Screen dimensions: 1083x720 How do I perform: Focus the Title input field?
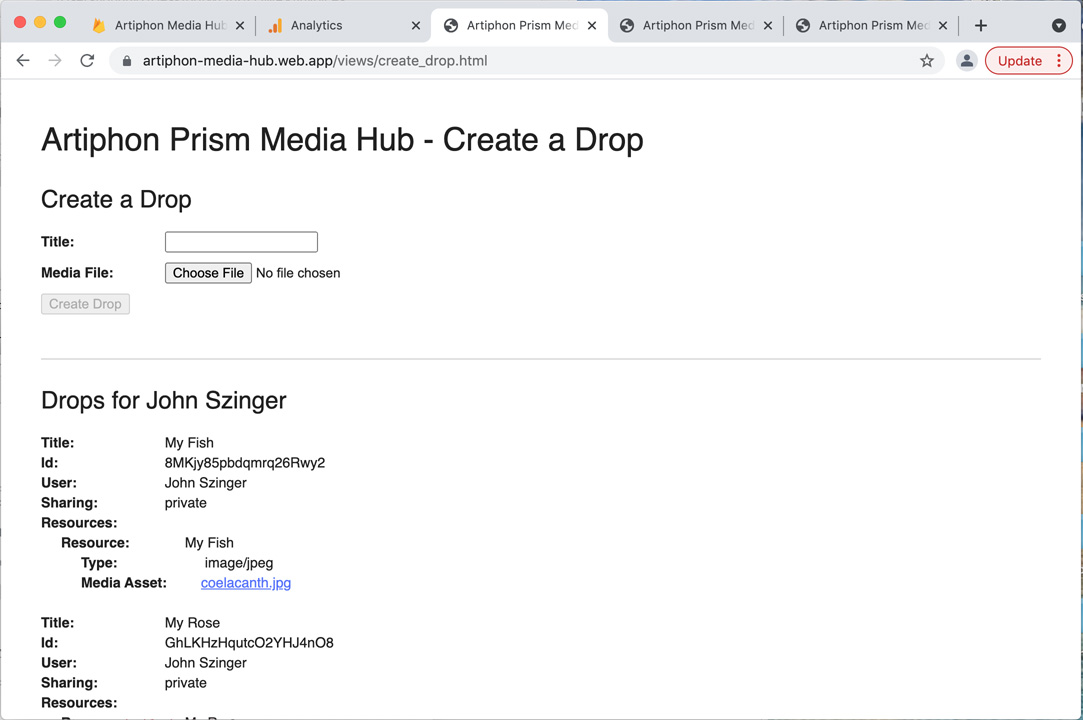[241, 242]
